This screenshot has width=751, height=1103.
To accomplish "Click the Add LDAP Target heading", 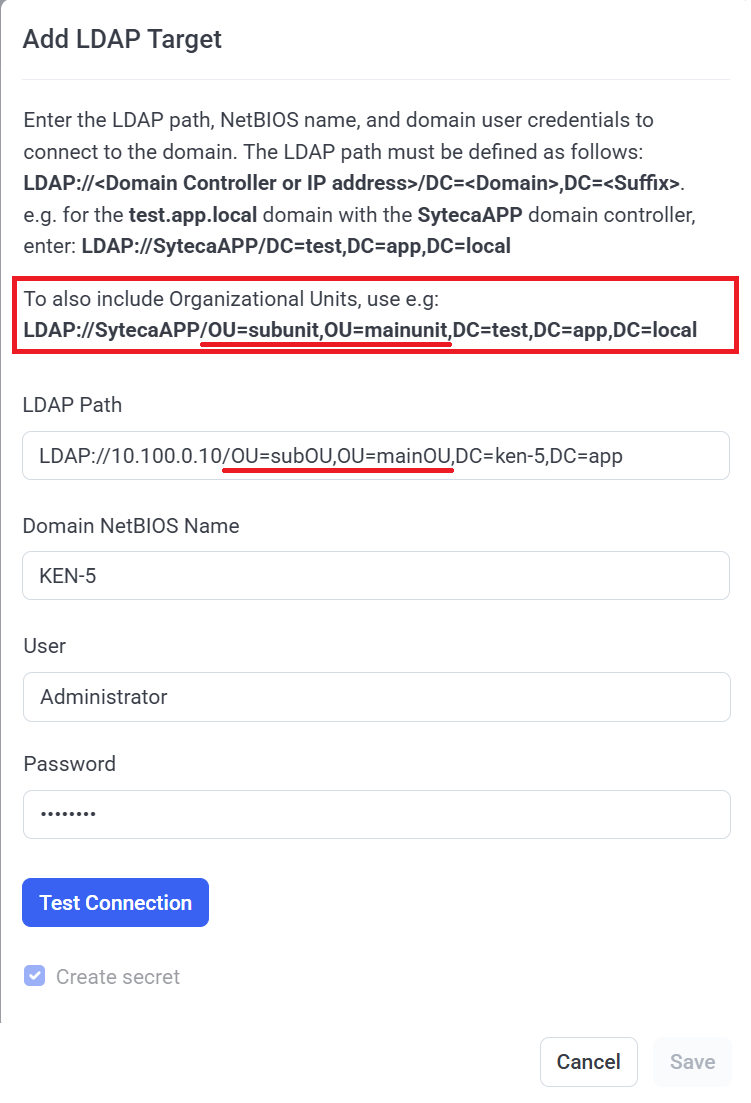I will (x=122, y=39).
